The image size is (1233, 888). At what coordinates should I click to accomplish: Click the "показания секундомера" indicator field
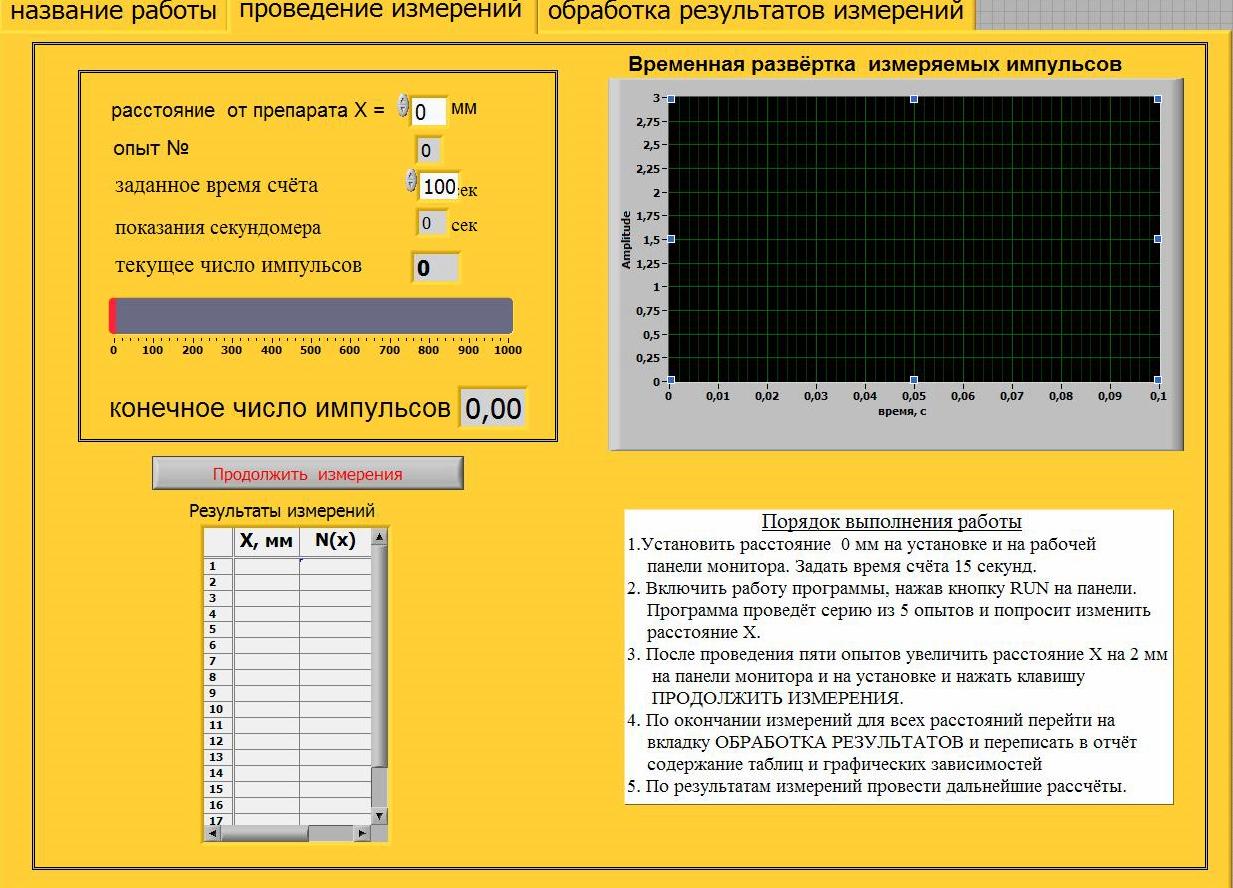(431, 223)
